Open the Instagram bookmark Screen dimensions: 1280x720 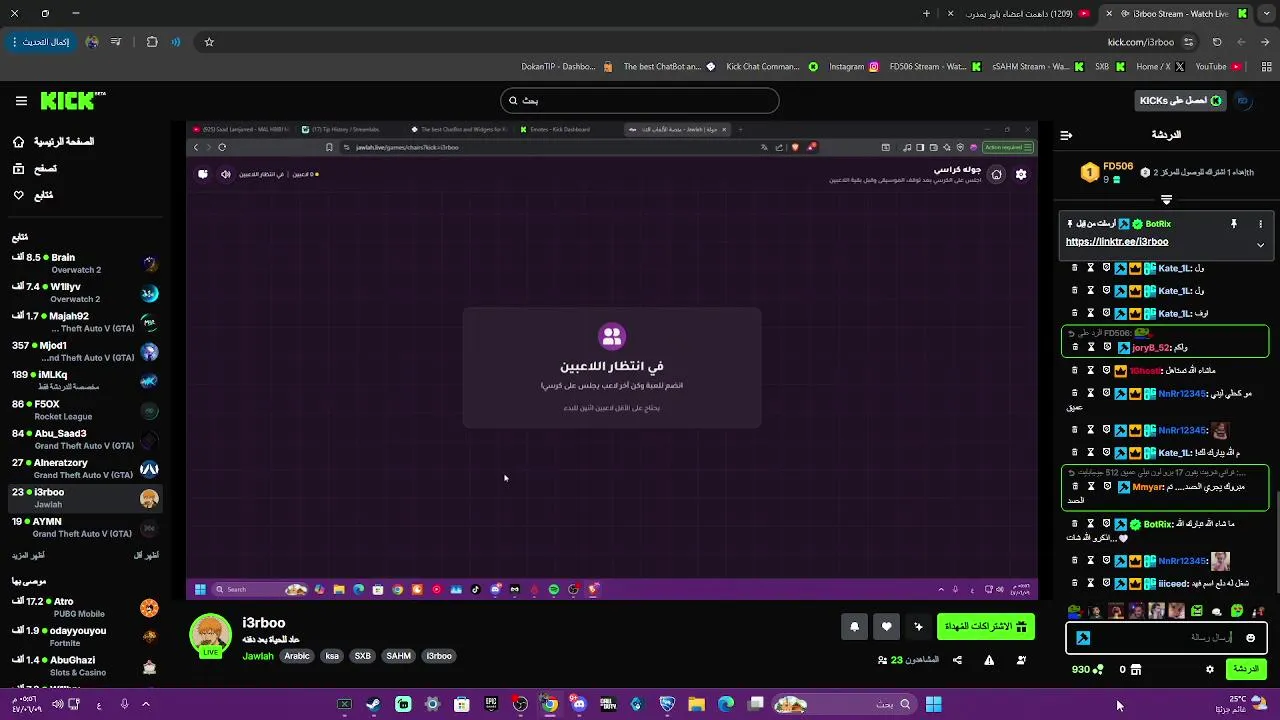(x=854, y=67)
